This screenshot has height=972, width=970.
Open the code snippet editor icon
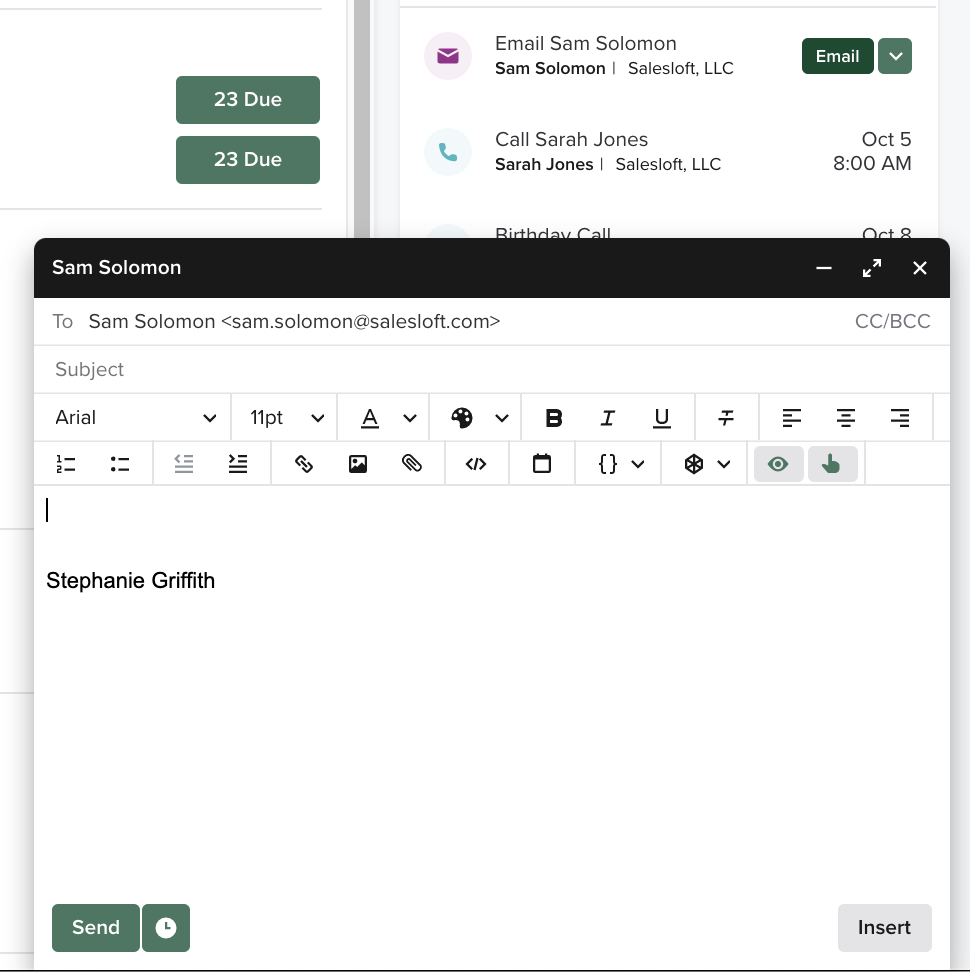coord(477,463)
